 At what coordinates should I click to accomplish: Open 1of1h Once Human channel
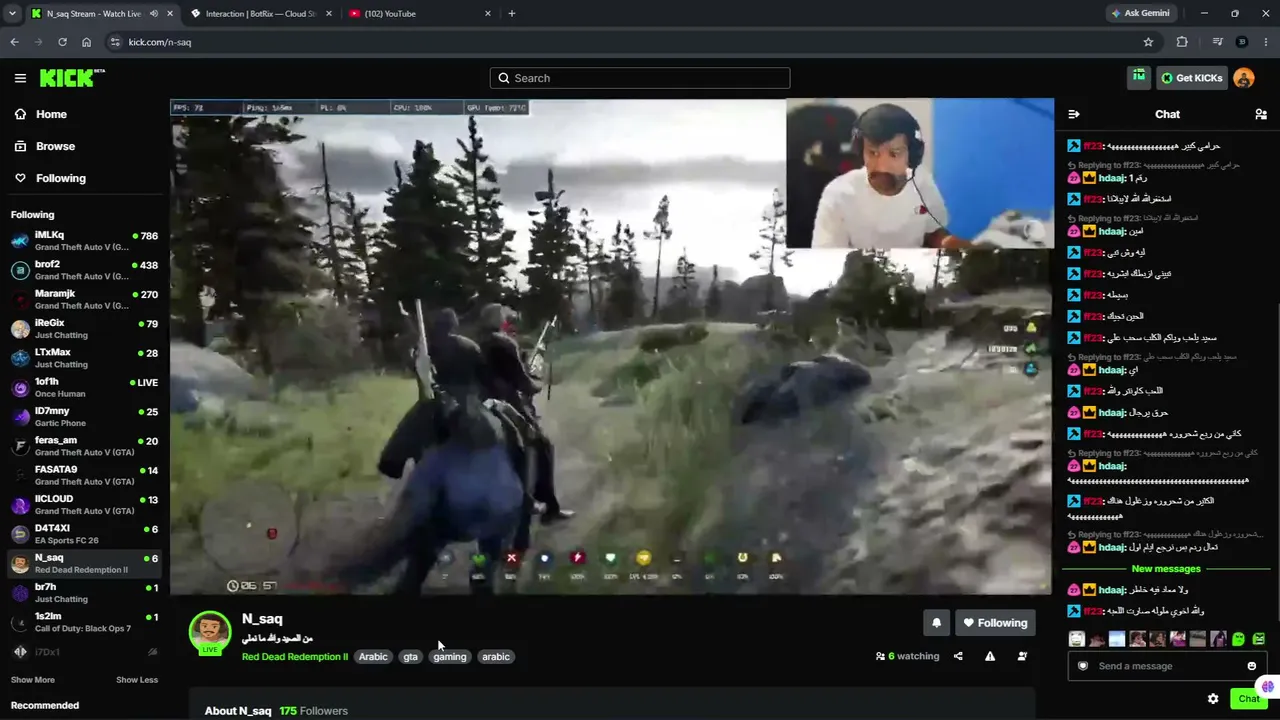pos(84,387)
